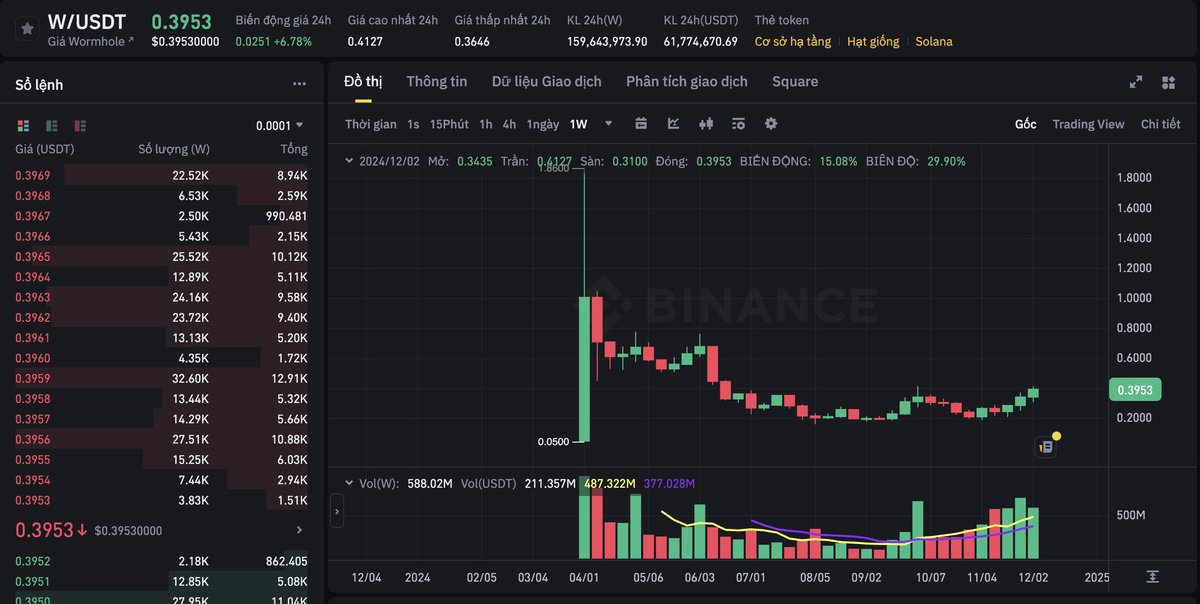Open chart settings gear
The width and height of the screenshot is (1200, 604).
771,124
